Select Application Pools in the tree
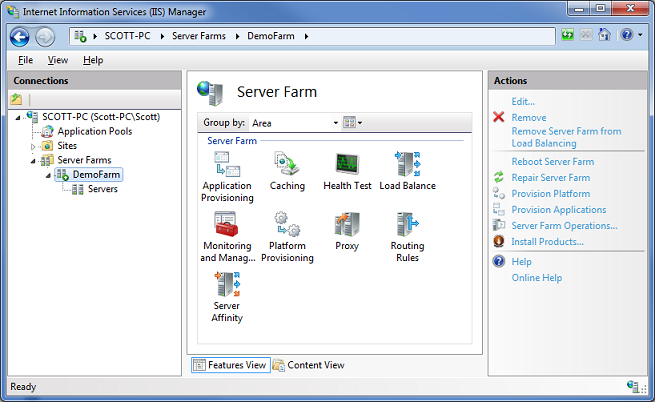The height and width of the screenshot is (402, 655). [x=94, y=131]
